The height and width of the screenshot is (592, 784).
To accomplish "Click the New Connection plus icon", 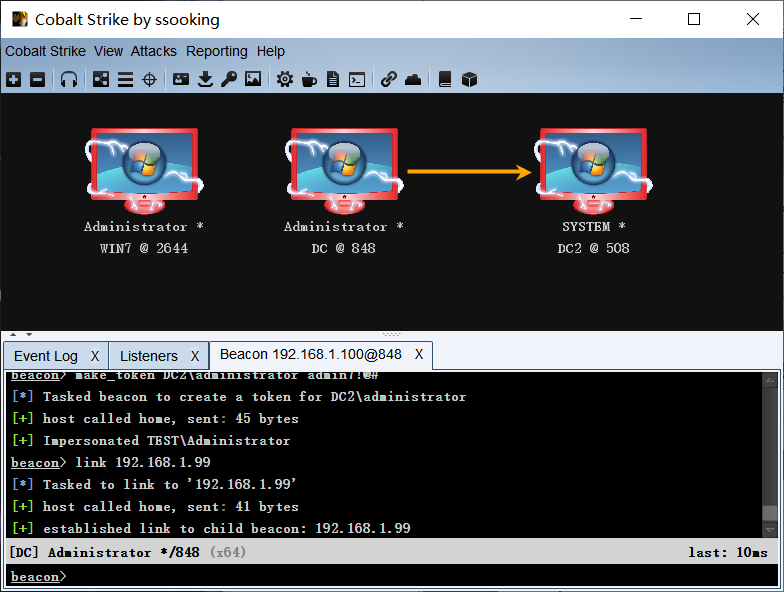I will [14, 80].
